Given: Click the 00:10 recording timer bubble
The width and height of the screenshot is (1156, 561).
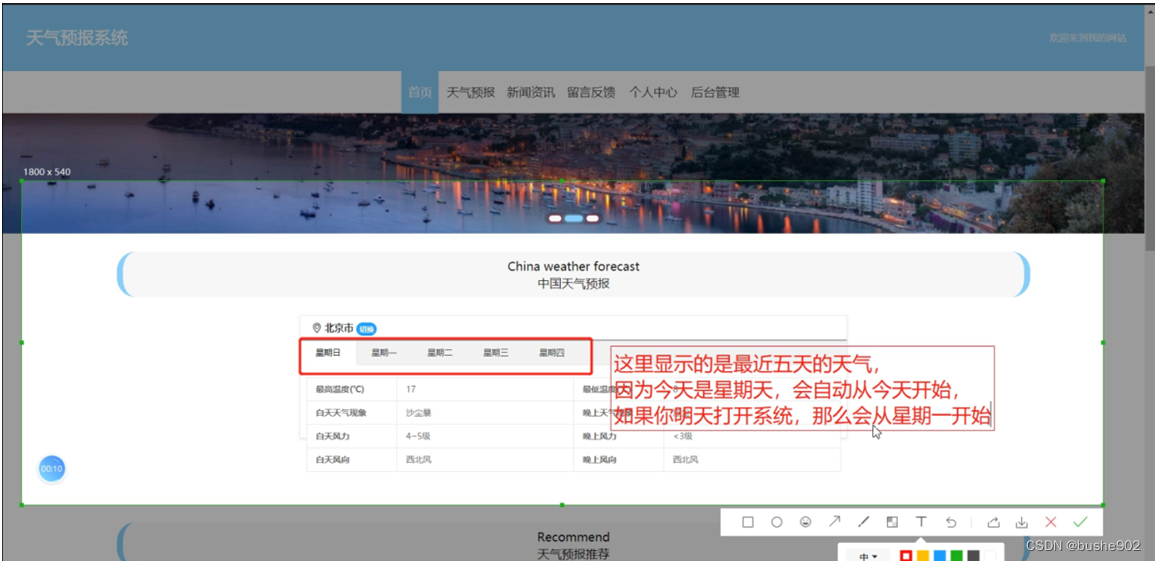Looking at the screenshot, I should coord(52,468).
